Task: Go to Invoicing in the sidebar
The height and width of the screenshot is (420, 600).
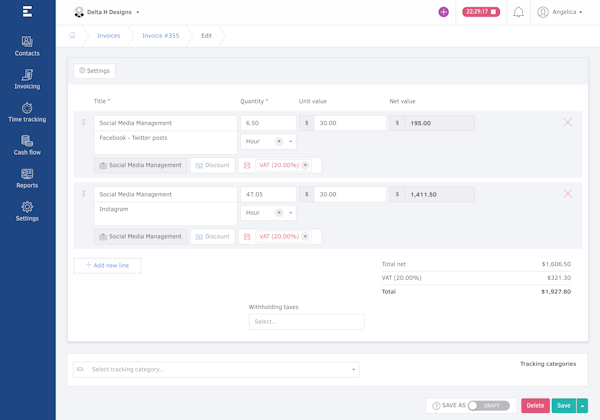Action: [27, 79]
